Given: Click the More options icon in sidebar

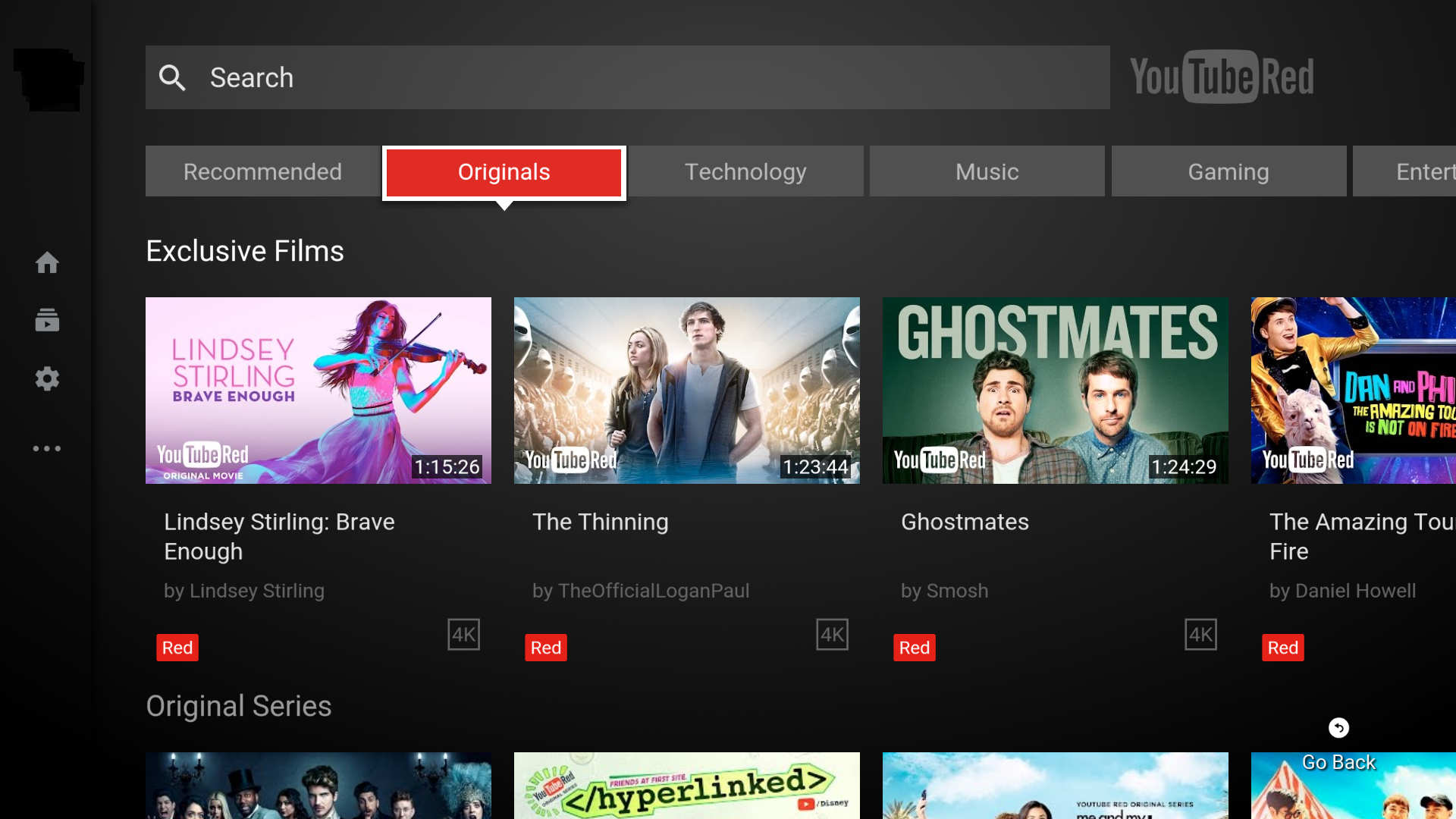Looking at the screenshot, I should (46, 447).
